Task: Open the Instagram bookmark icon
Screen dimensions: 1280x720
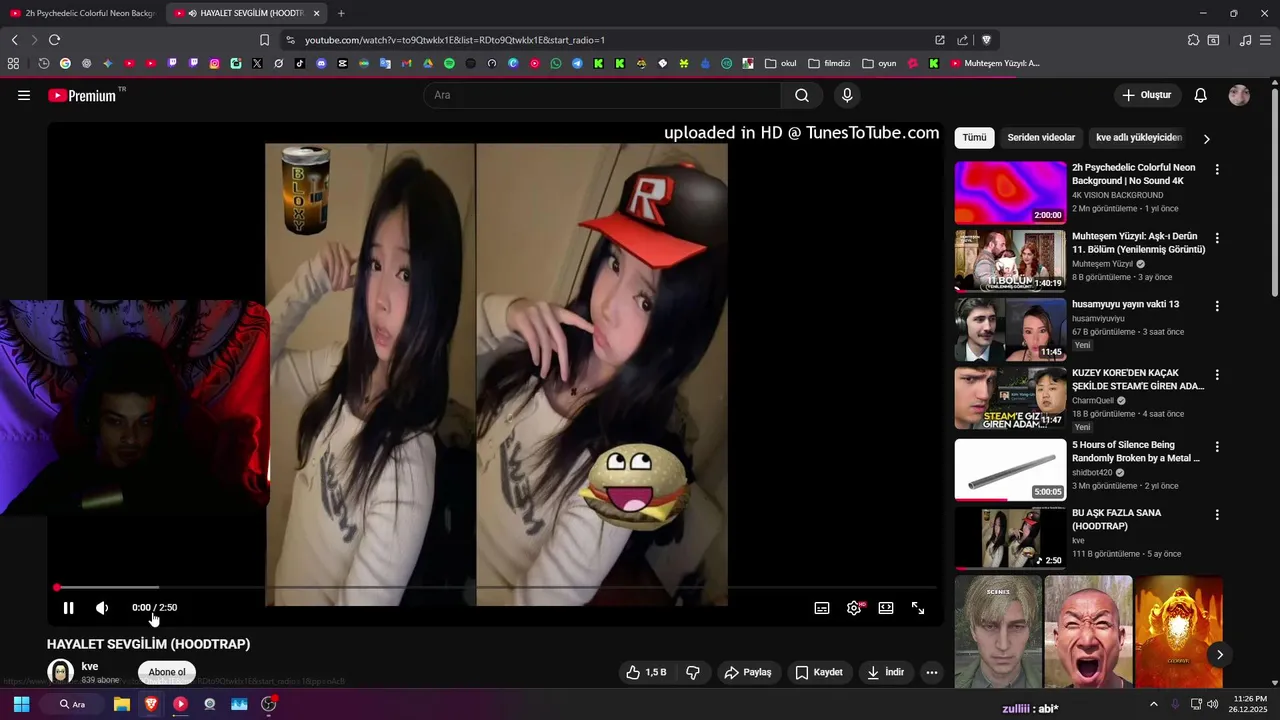Action: pos(214,63)
